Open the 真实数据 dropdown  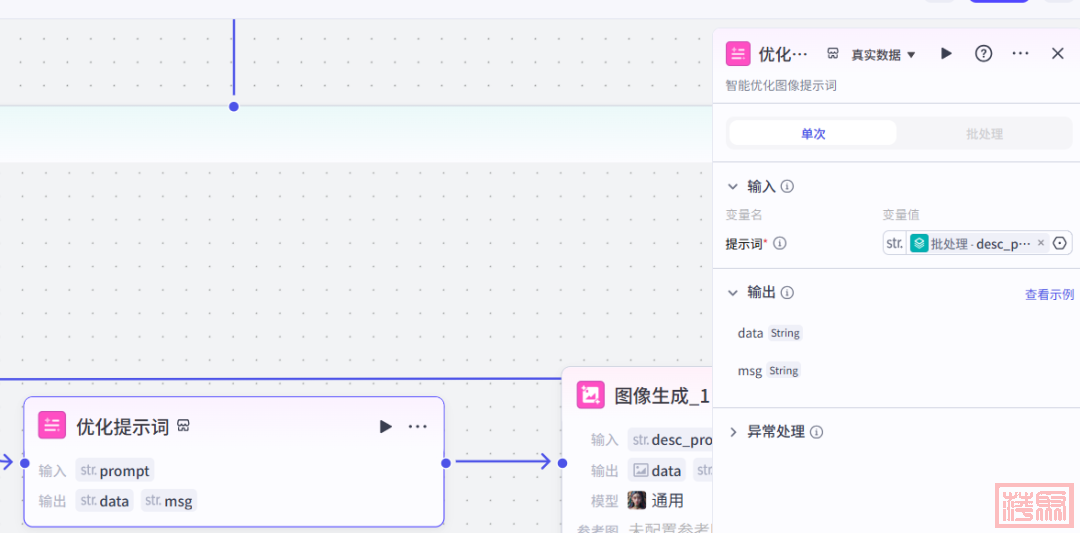pyautogui.click(x=882, y=55)
